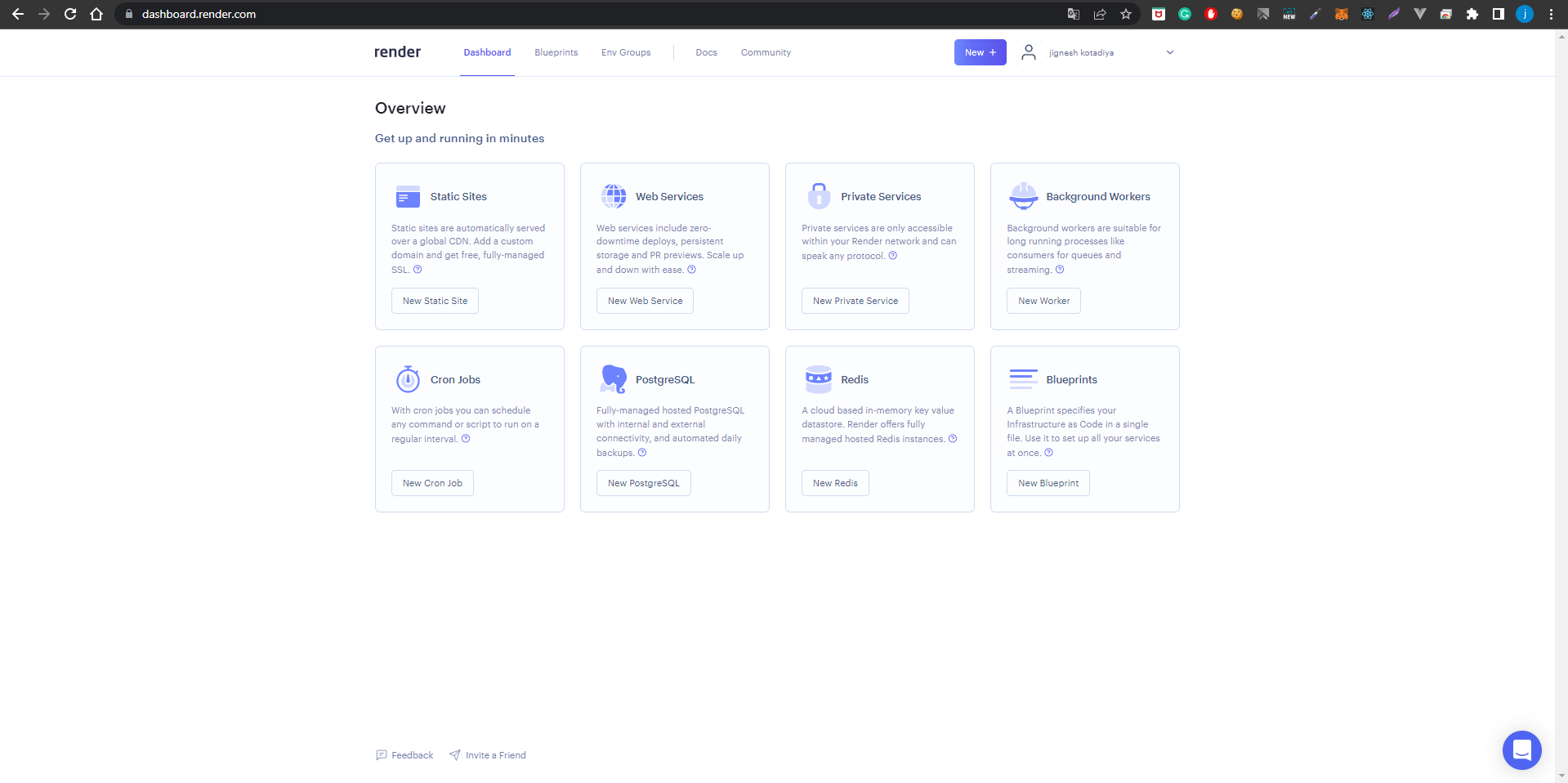Viewport: 1568px width, 783px height.
Task: Click the Static Sites card icon
Action: tap(407, 196)
